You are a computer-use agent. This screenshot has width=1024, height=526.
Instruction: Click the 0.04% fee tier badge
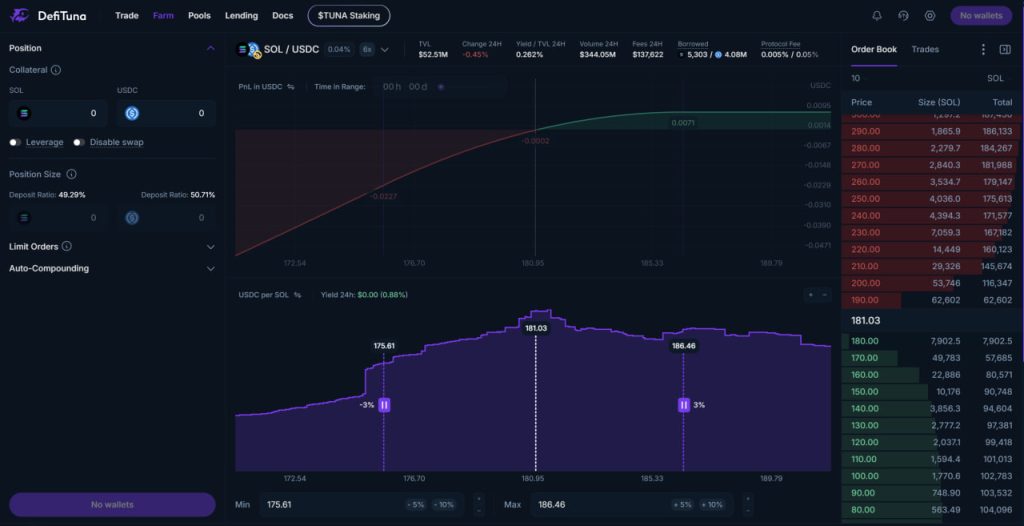(339, 50)
